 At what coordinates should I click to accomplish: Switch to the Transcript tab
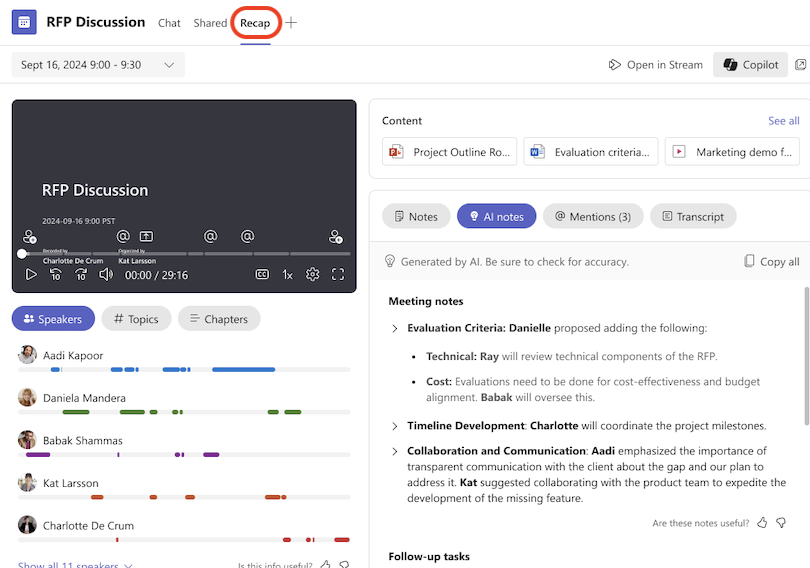click(693, 216)
